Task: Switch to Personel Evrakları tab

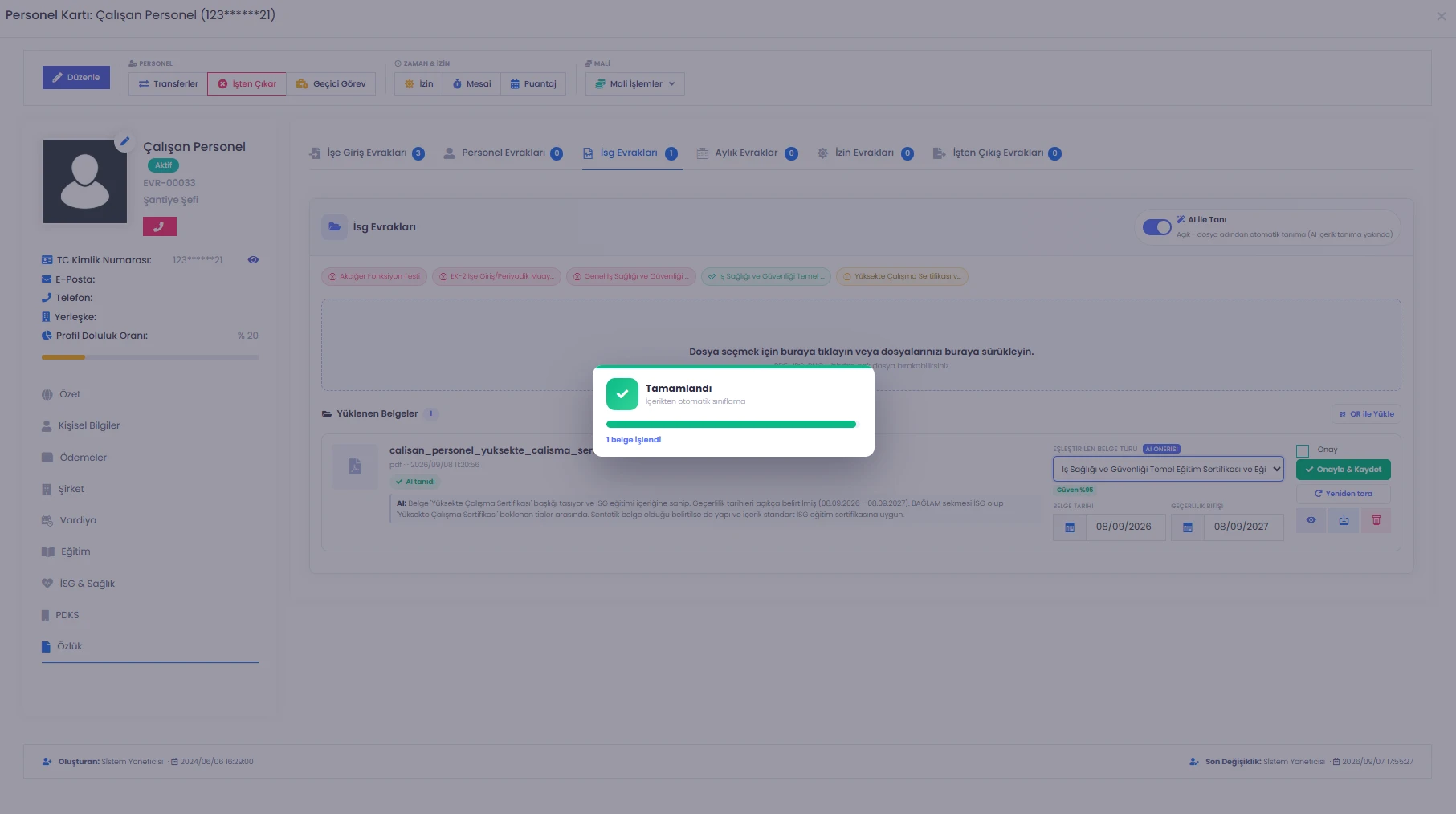Action: point(503,153)
